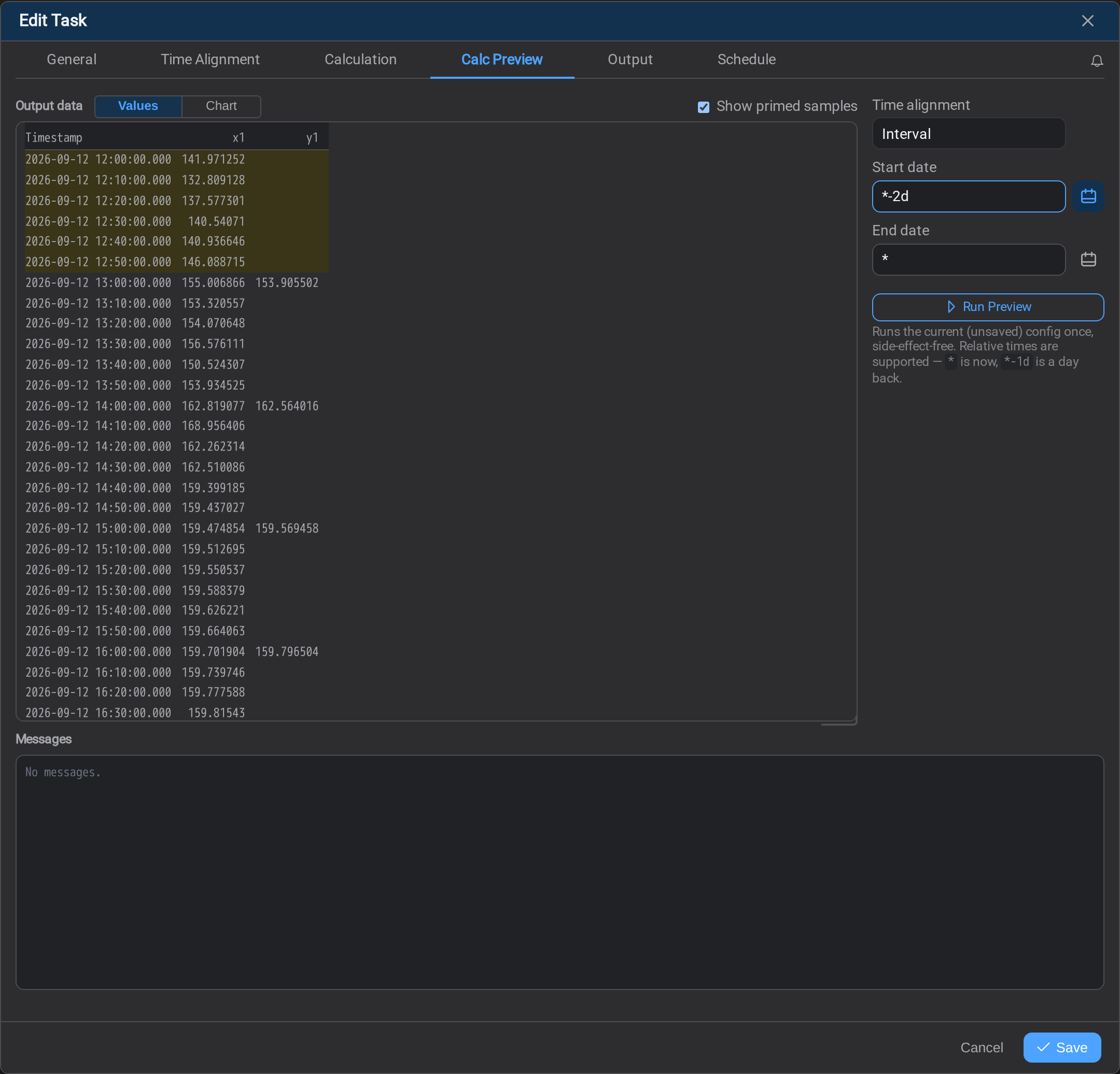Screen dimensions: 1120x1074
Task: Open the Time alignment Interval dropdown
Action: [968, 134]
